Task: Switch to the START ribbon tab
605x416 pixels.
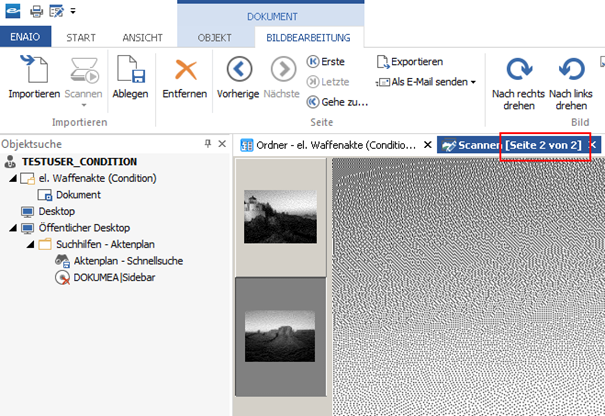Action: coord(81,38)
